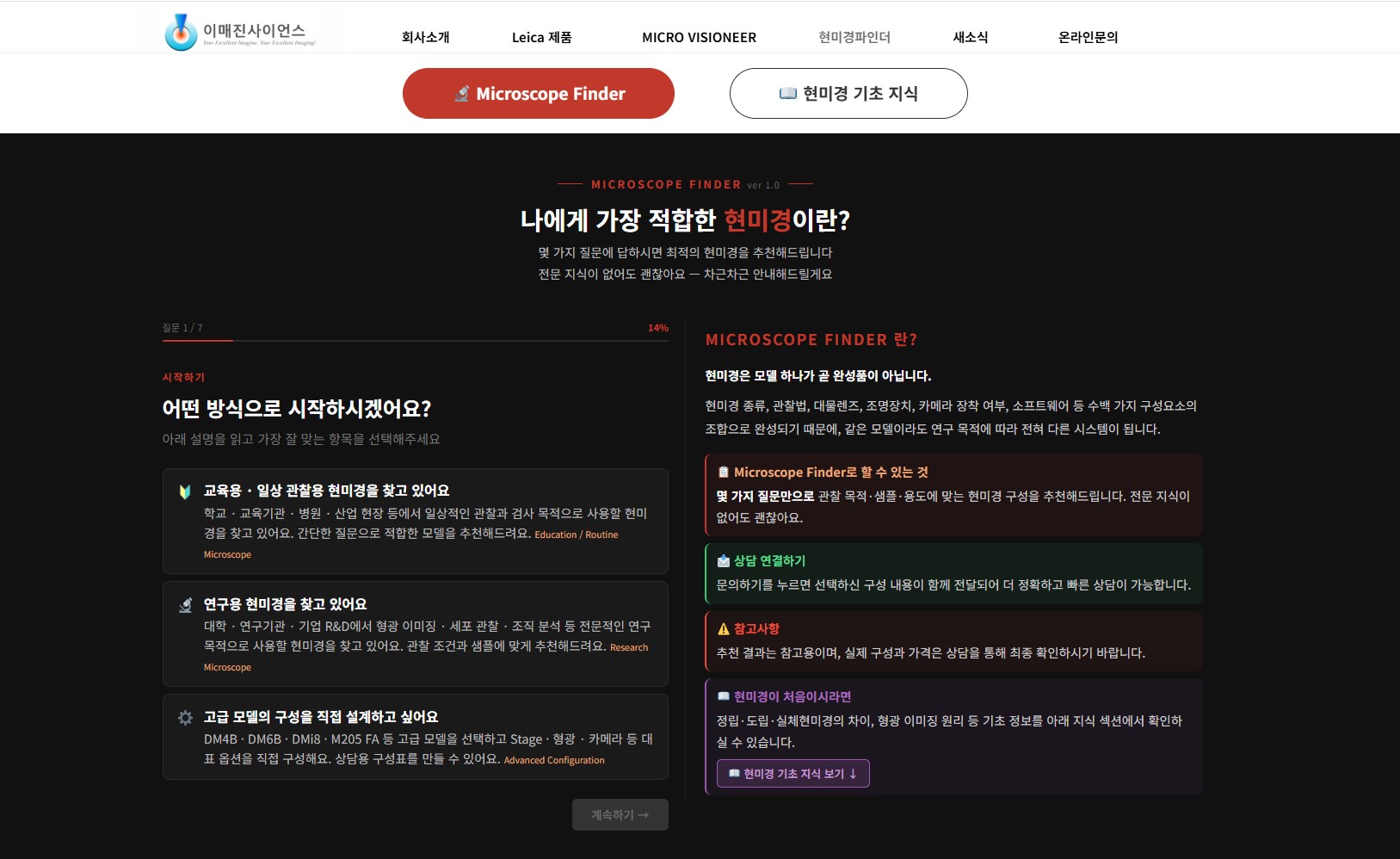Select 연구용 현미경을 찾고 있어요 option
The width and height of the screenshot is (1400, 859).
tap(416, 634)
